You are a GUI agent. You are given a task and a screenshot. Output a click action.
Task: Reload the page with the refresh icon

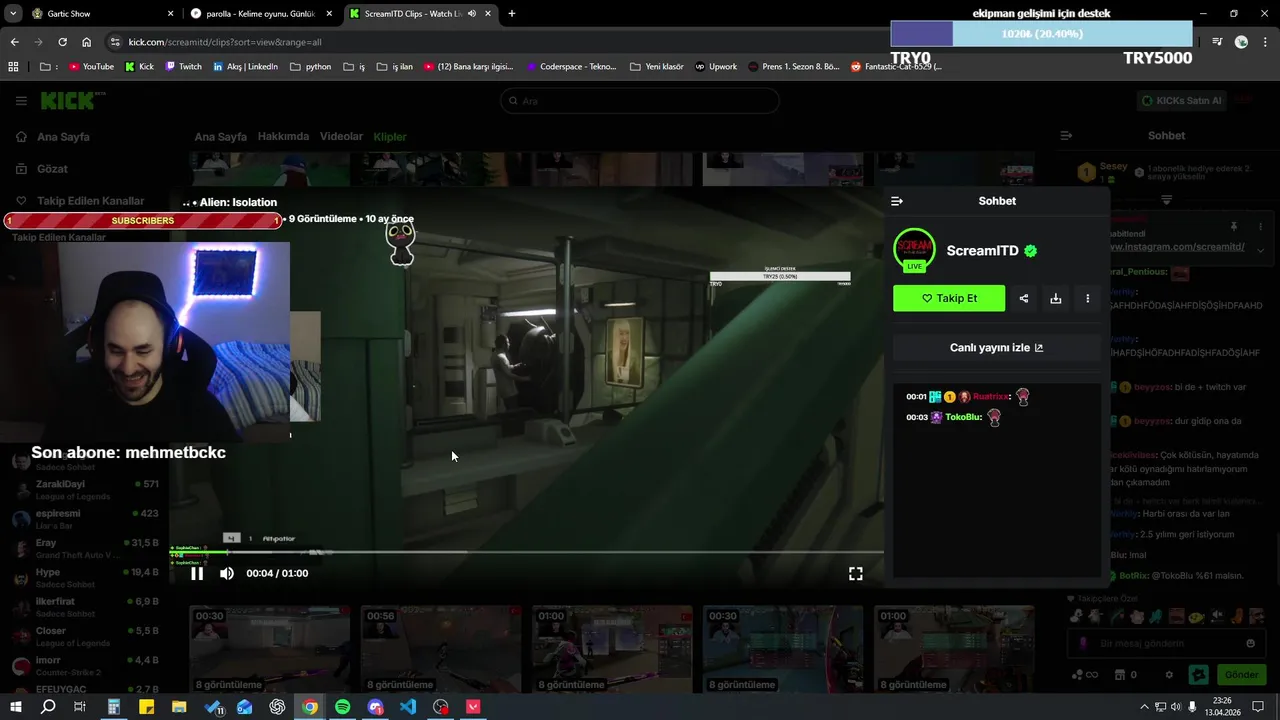[62, 42]
